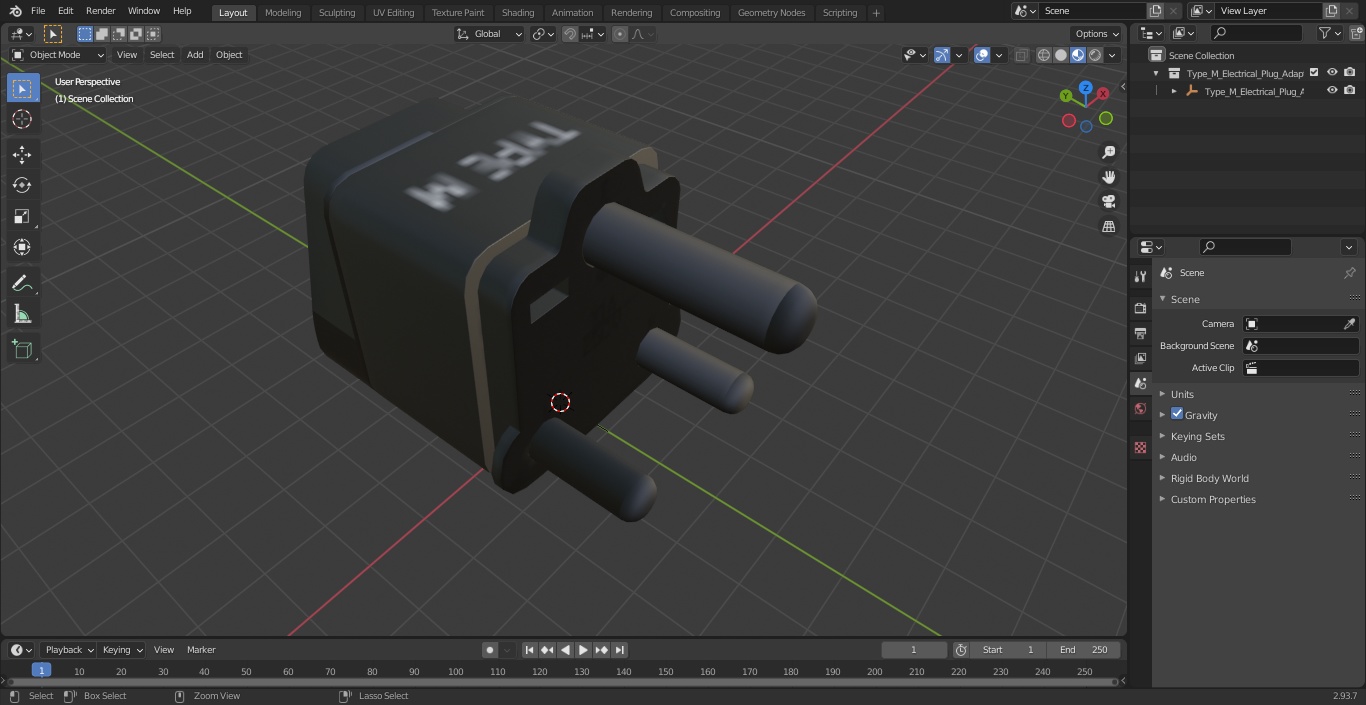Toggle proportional editing
1366x705 pixels.
pyautogui.click(x=620, y=34)
